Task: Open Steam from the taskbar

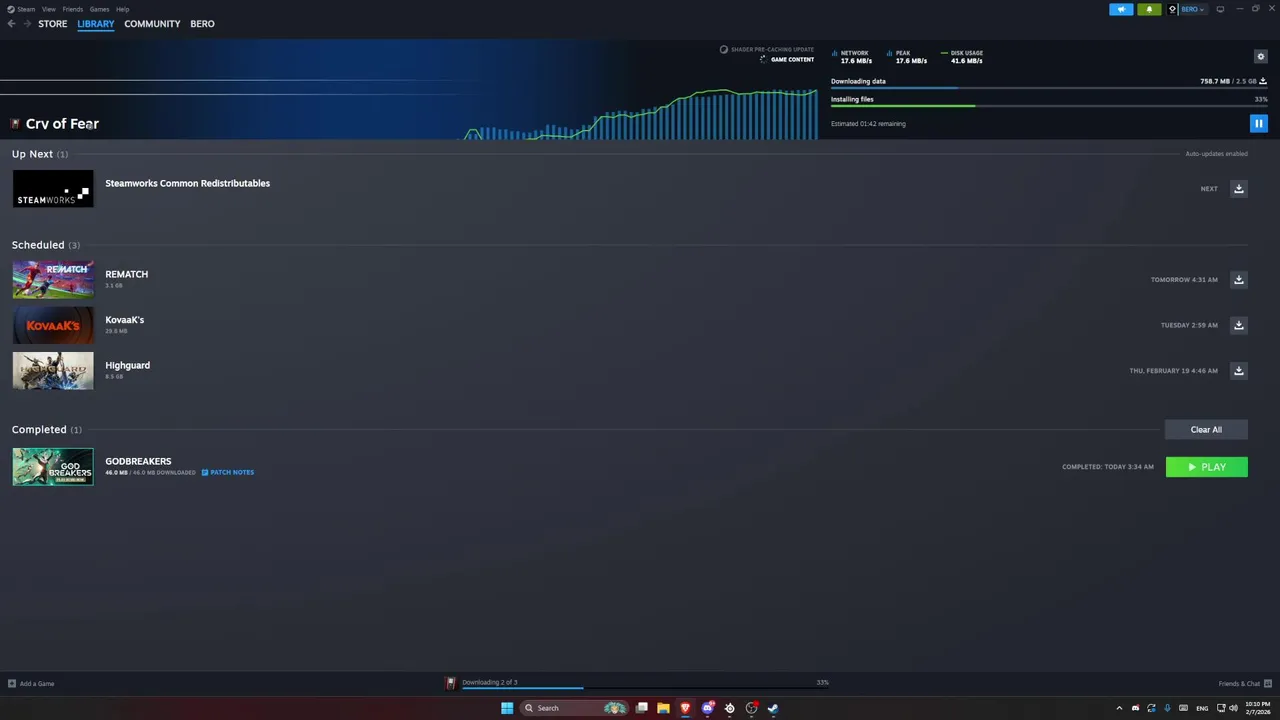Action: coord(773,708)
